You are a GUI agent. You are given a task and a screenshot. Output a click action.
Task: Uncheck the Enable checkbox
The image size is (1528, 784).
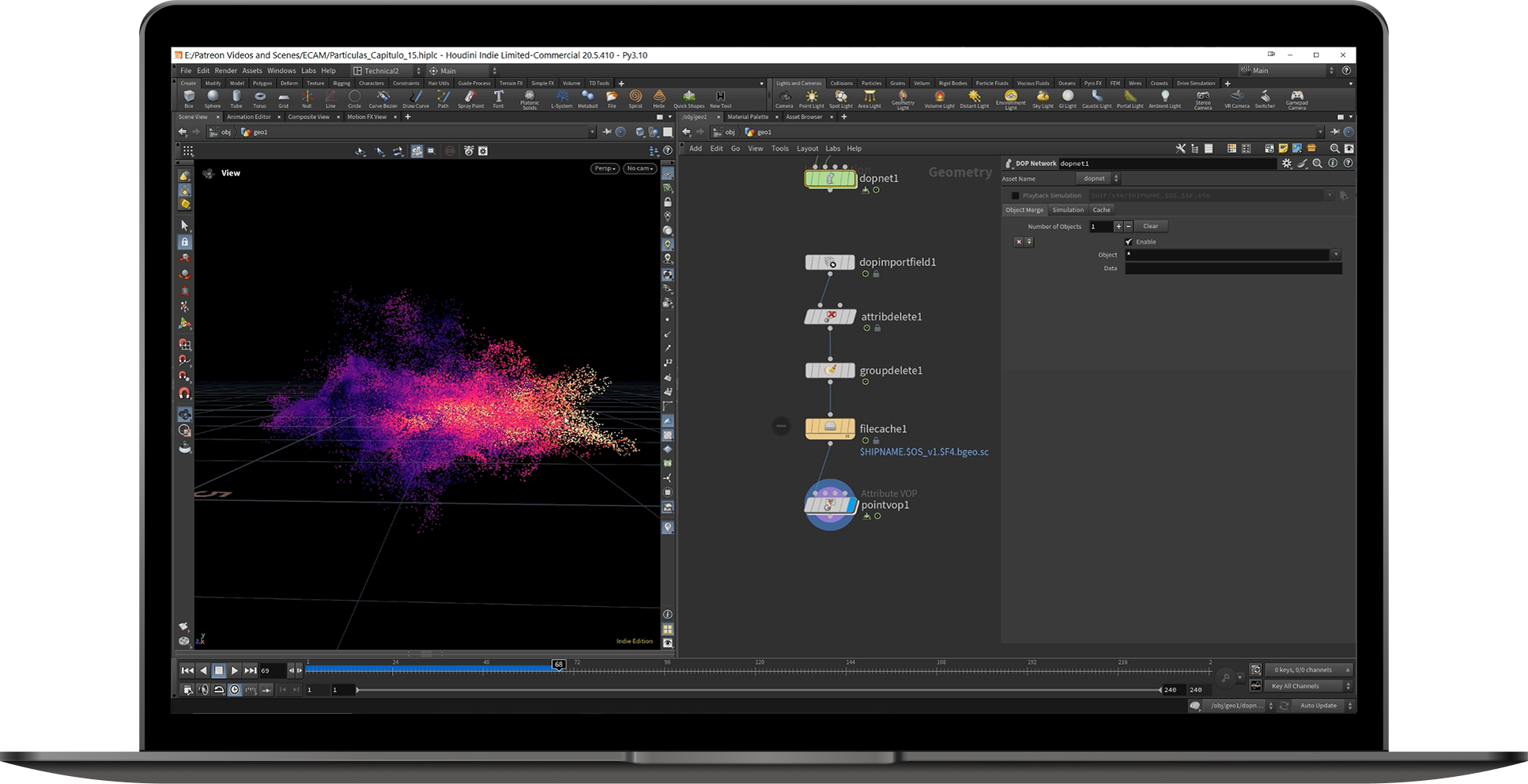tap(1129, 242)
